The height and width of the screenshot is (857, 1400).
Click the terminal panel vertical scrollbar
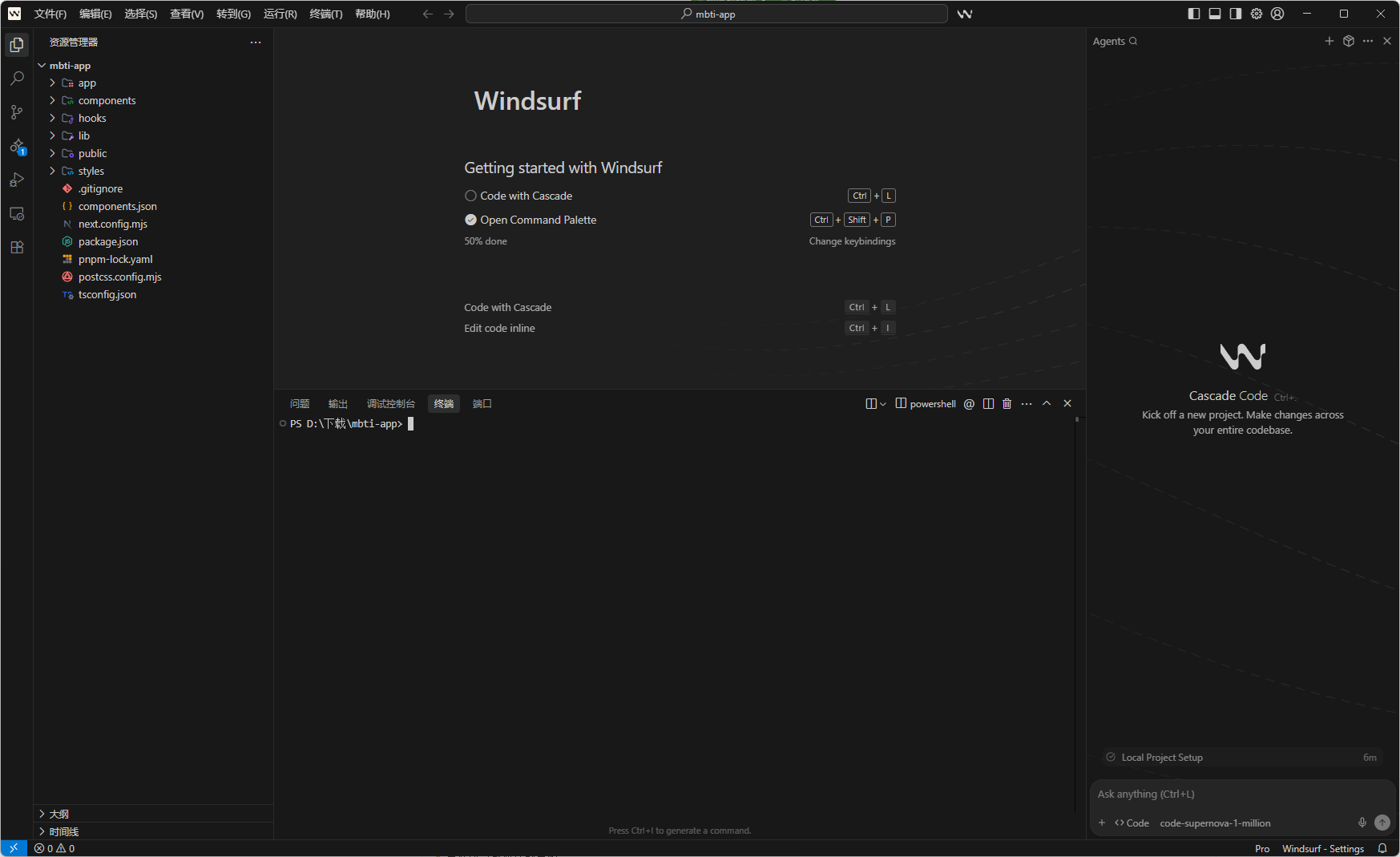coord(1077,609)
